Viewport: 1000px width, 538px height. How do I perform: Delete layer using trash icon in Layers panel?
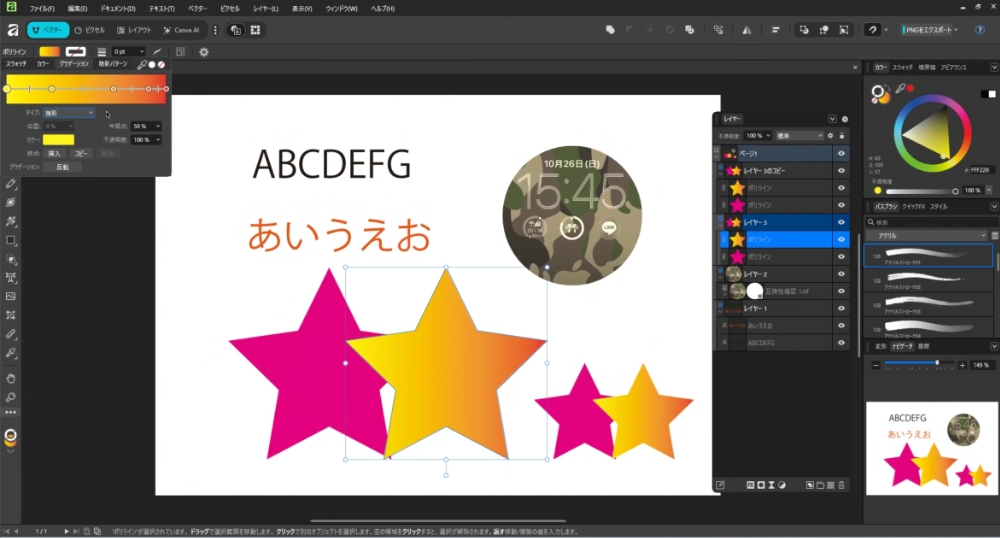pyautogui.click(x=842, y=485)
